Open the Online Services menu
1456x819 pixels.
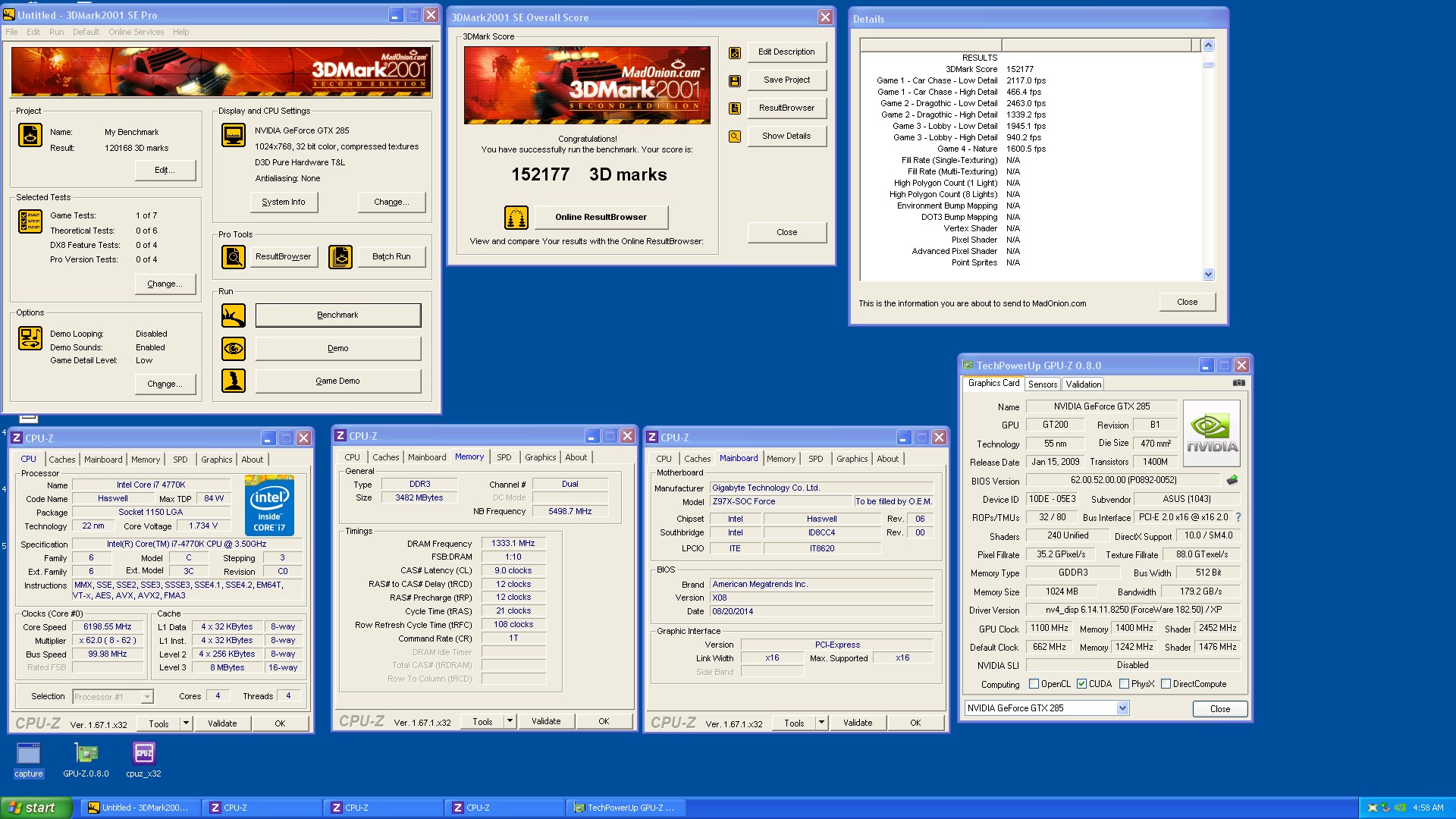coord(136,32)
